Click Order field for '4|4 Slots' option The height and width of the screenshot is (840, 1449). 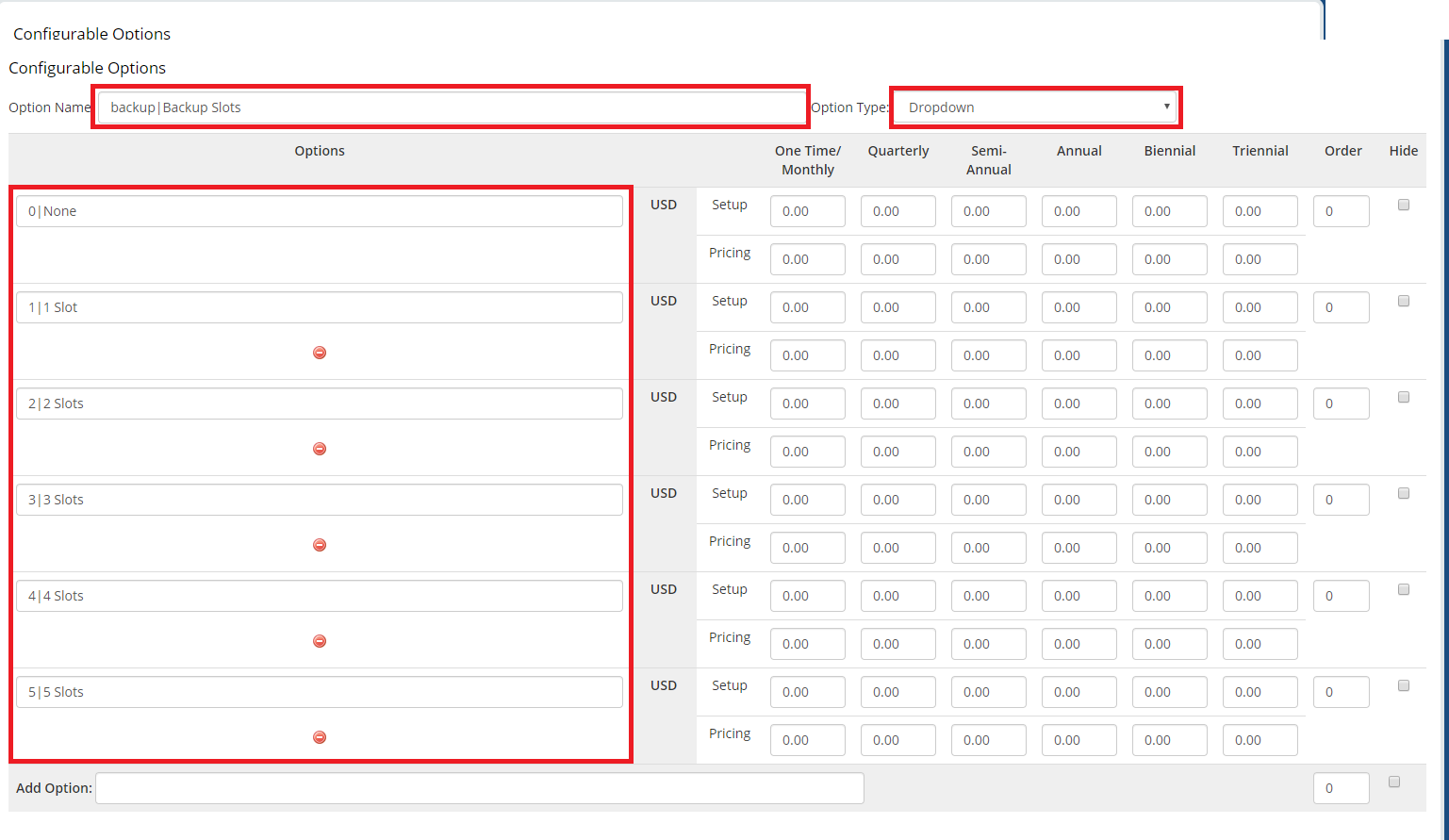[1342, 596]
